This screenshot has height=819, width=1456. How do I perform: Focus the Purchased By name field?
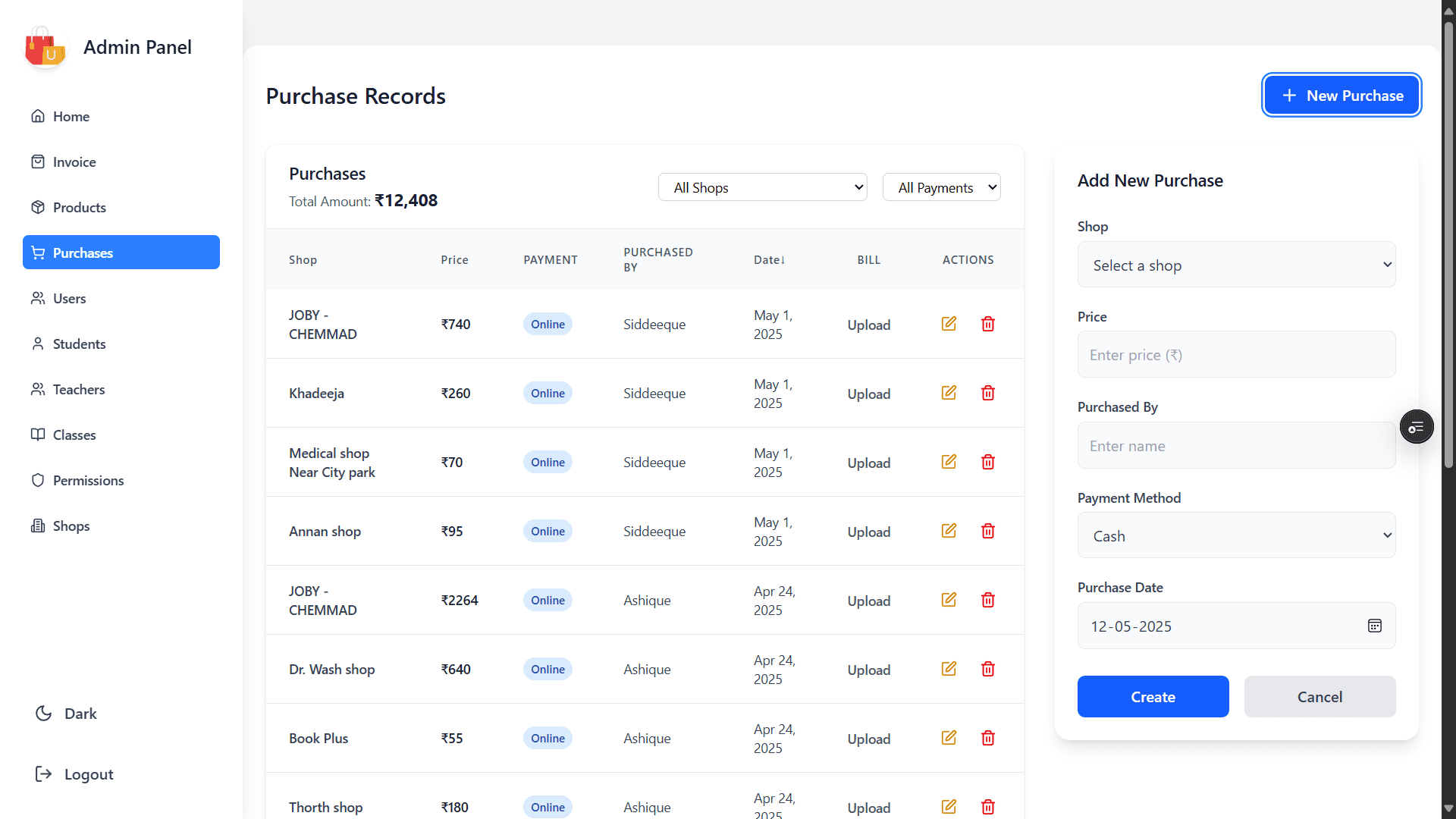tap(1236, 445)
